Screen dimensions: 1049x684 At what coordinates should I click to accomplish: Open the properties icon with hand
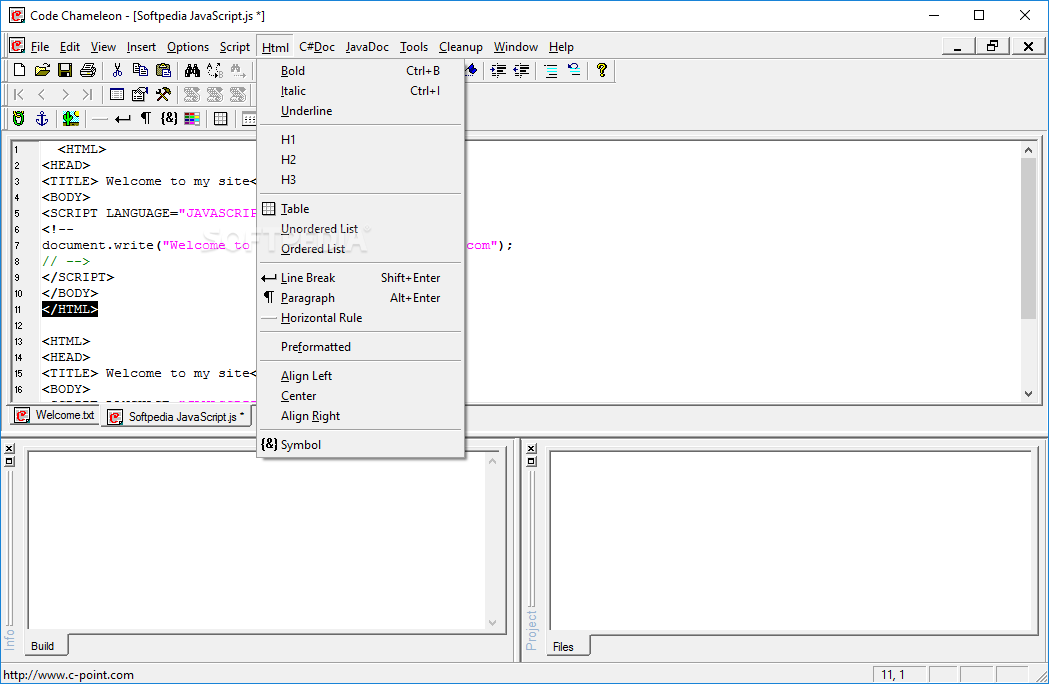pos(140,94)
